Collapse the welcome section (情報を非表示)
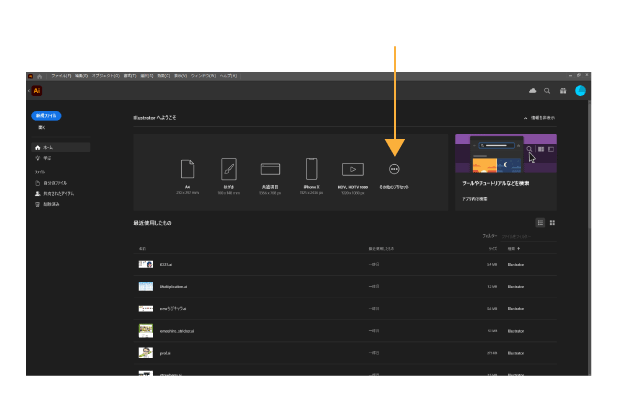Viewport: 620px width, 420px height. click(540, 118)
